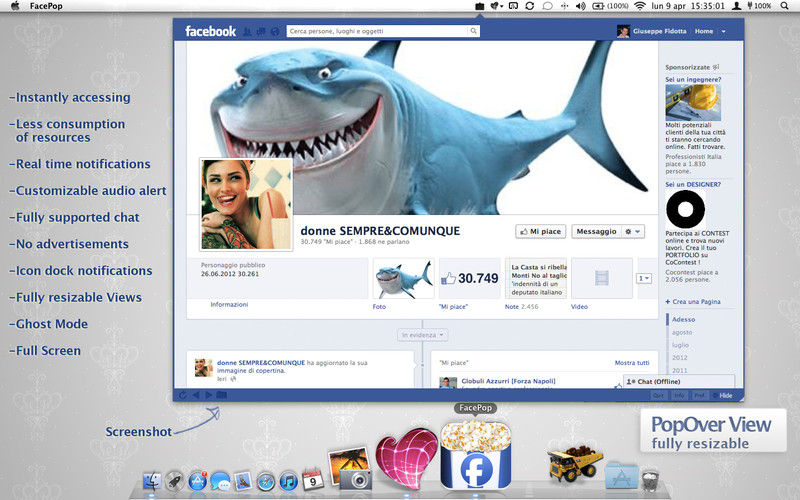This screenshot has height=500, width=800.
Task: Open the Chat (Offline) bar
Action: pos(679,382)
